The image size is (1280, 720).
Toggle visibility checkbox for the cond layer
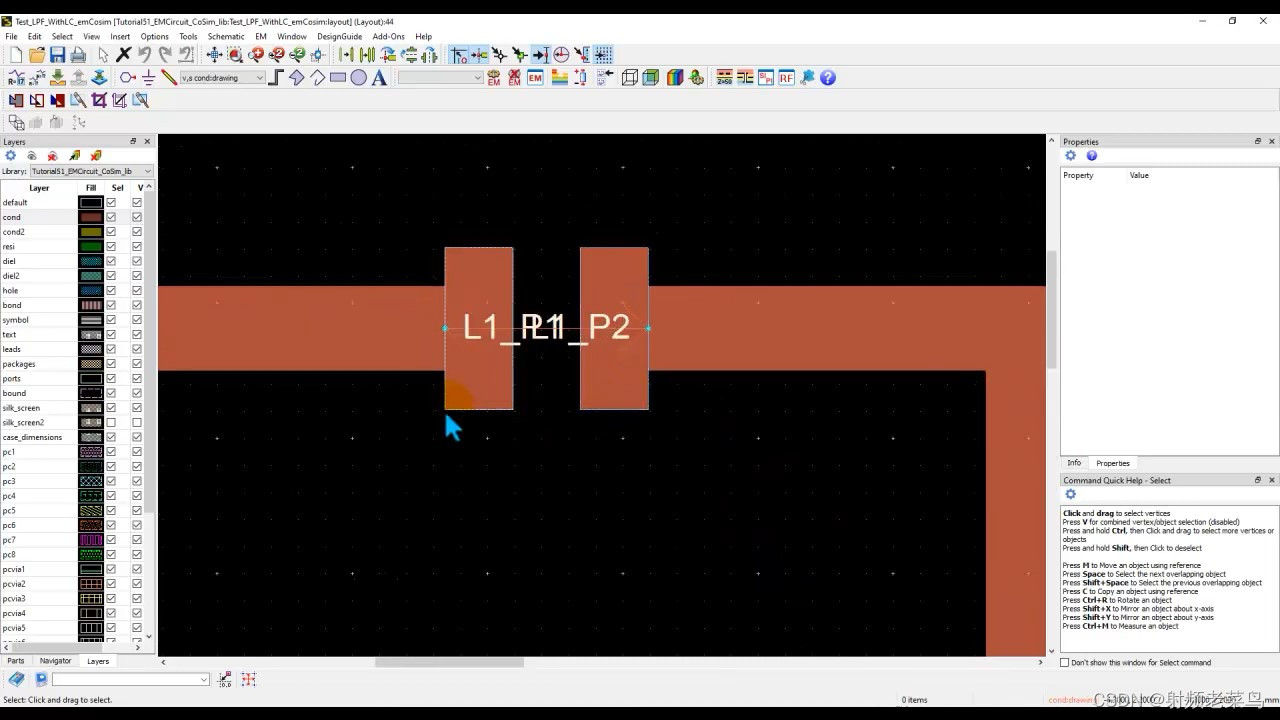point(136,217)
